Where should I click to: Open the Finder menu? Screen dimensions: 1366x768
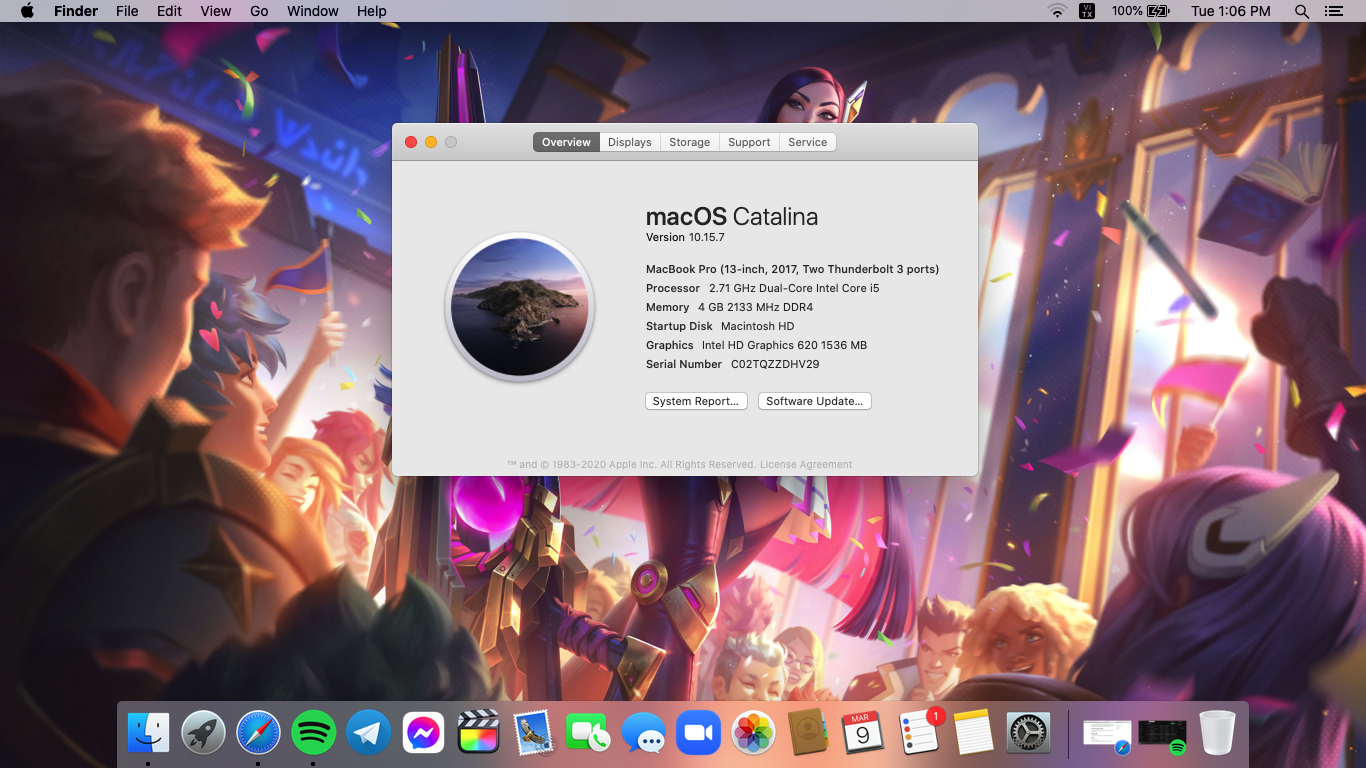75,11
